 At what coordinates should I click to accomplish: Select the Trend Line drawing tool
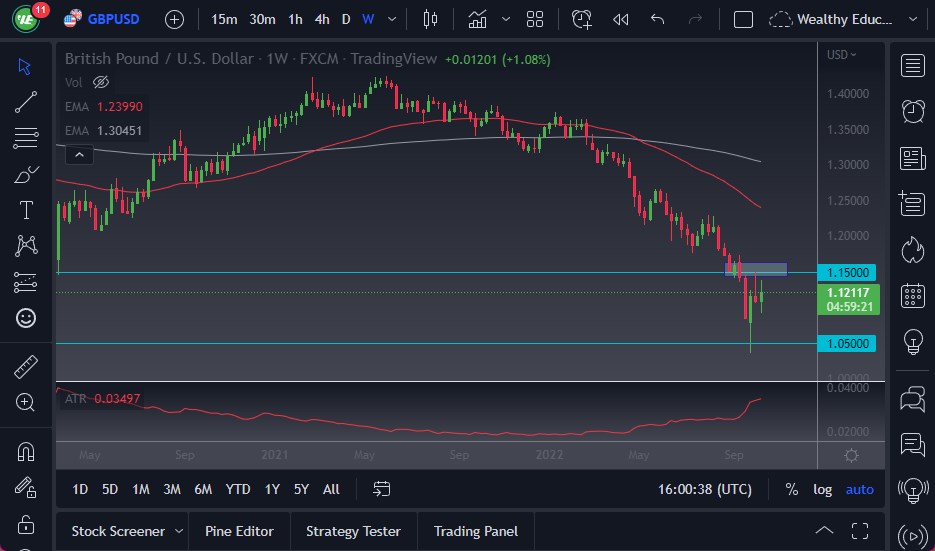pyautogui.click(x=26, y=101)
